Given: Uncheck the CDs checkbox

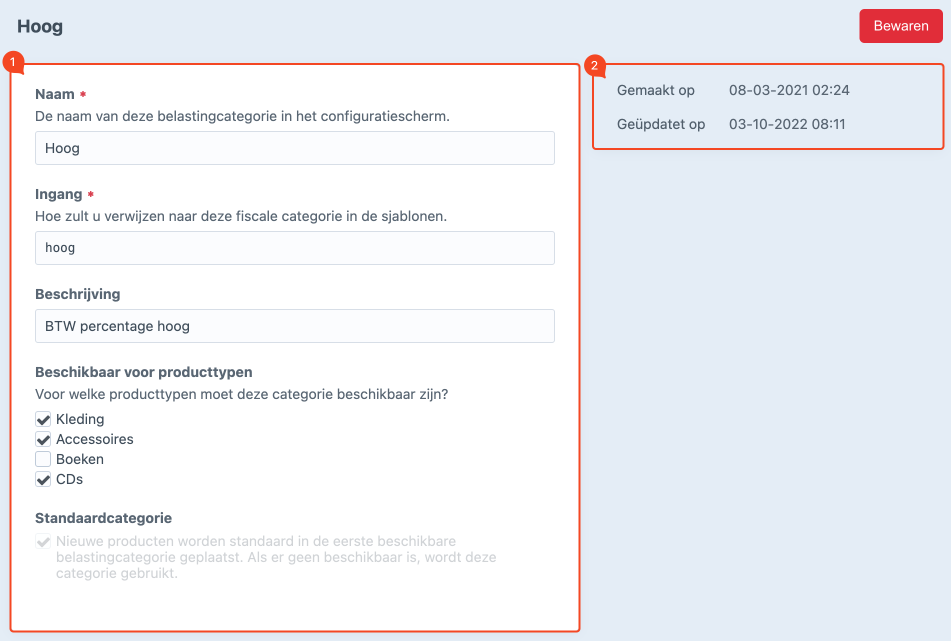Looking at the screenshot, I should 42,479.
